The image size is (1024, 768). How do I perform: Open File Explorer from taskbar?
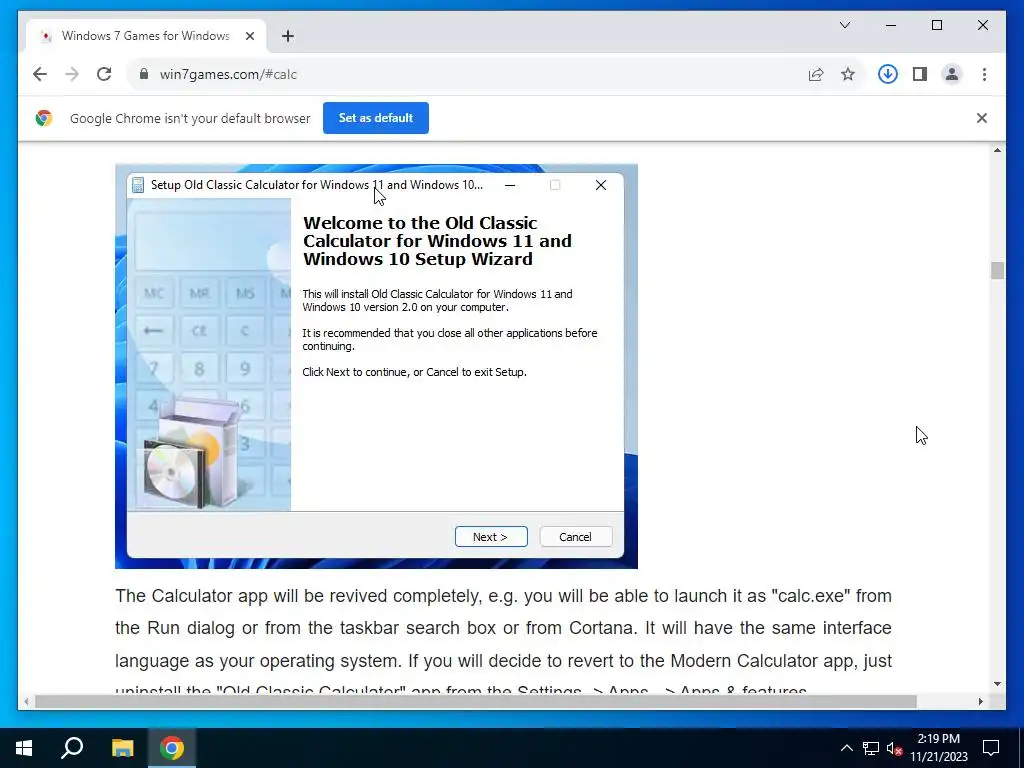pos(122,748)
